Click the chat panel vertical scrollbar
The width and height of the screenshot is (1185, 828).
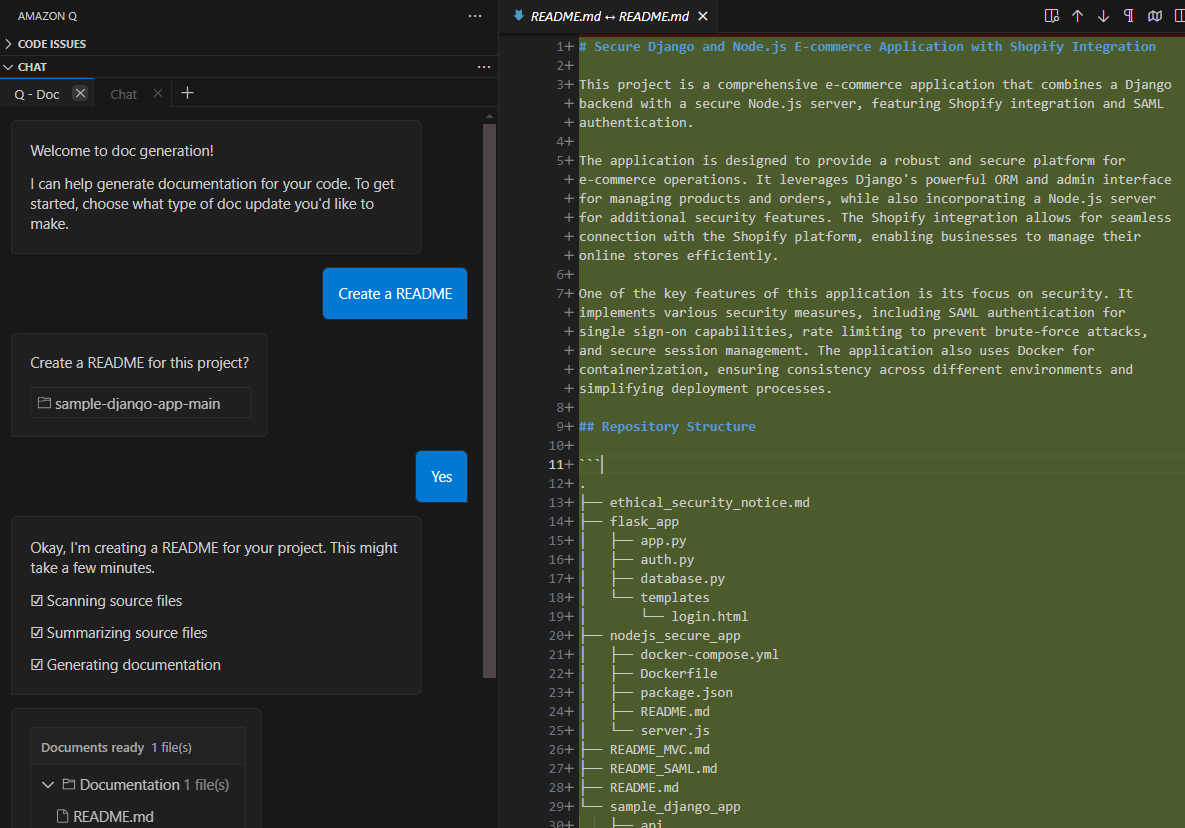click(x=490, y=400)
